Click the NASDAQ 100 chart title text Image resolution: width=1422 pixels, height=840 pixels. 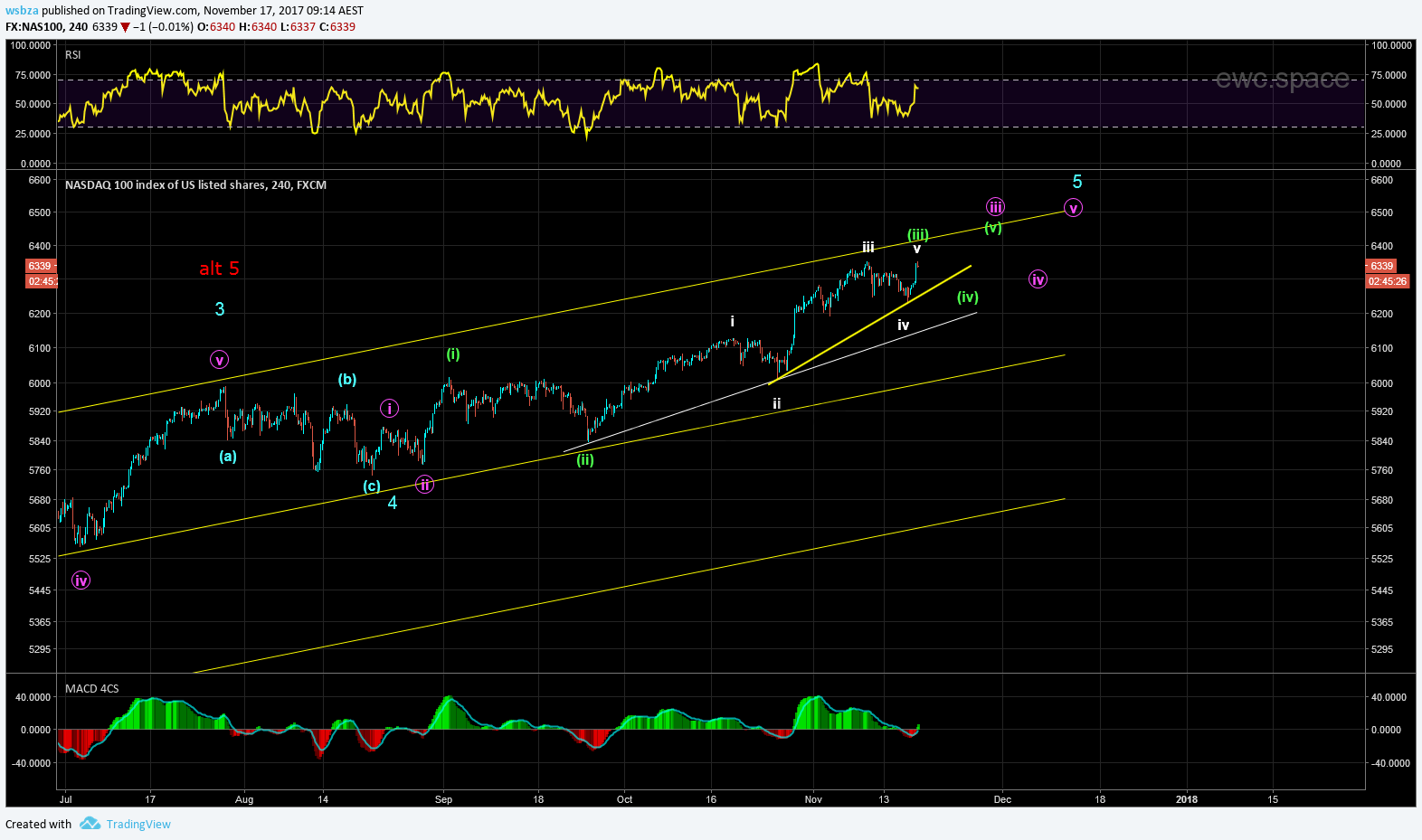click(195, 185)
